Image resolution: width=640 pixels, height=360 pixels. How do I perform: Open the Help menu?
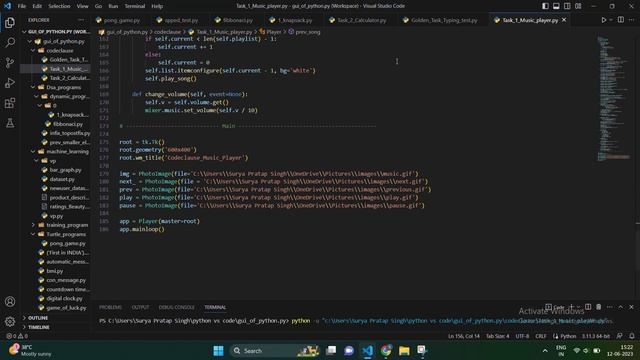(157, 6)
